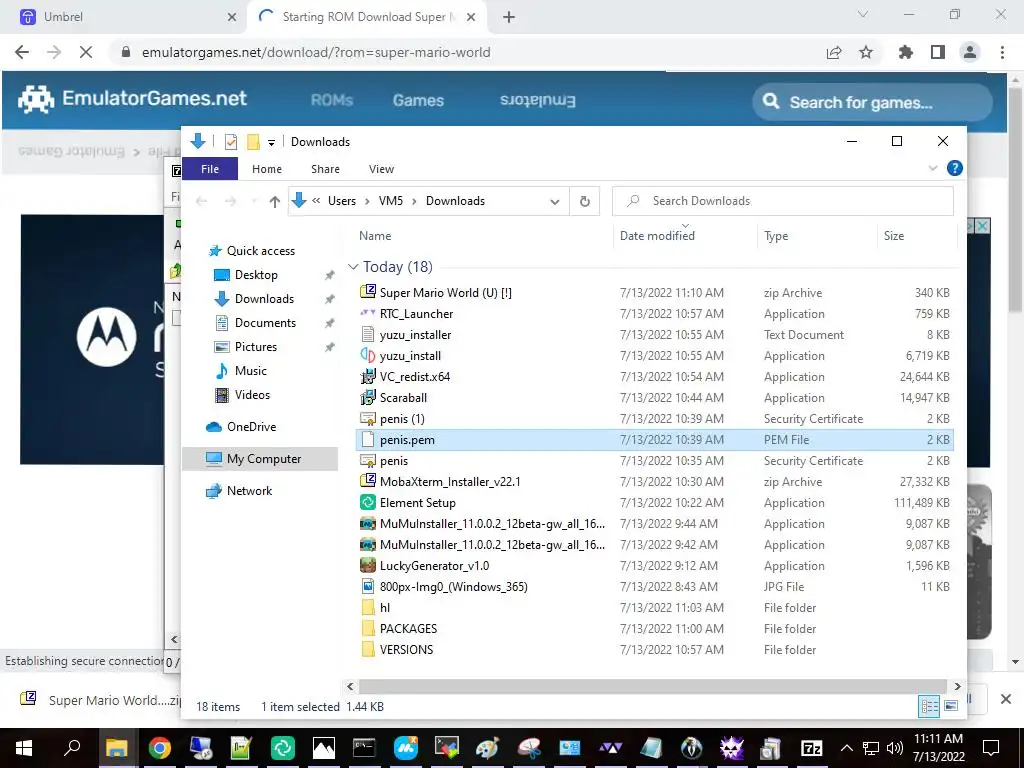Click the volume speaker tray icon
Screen dimensions: 1024x768
pos(895,748)
